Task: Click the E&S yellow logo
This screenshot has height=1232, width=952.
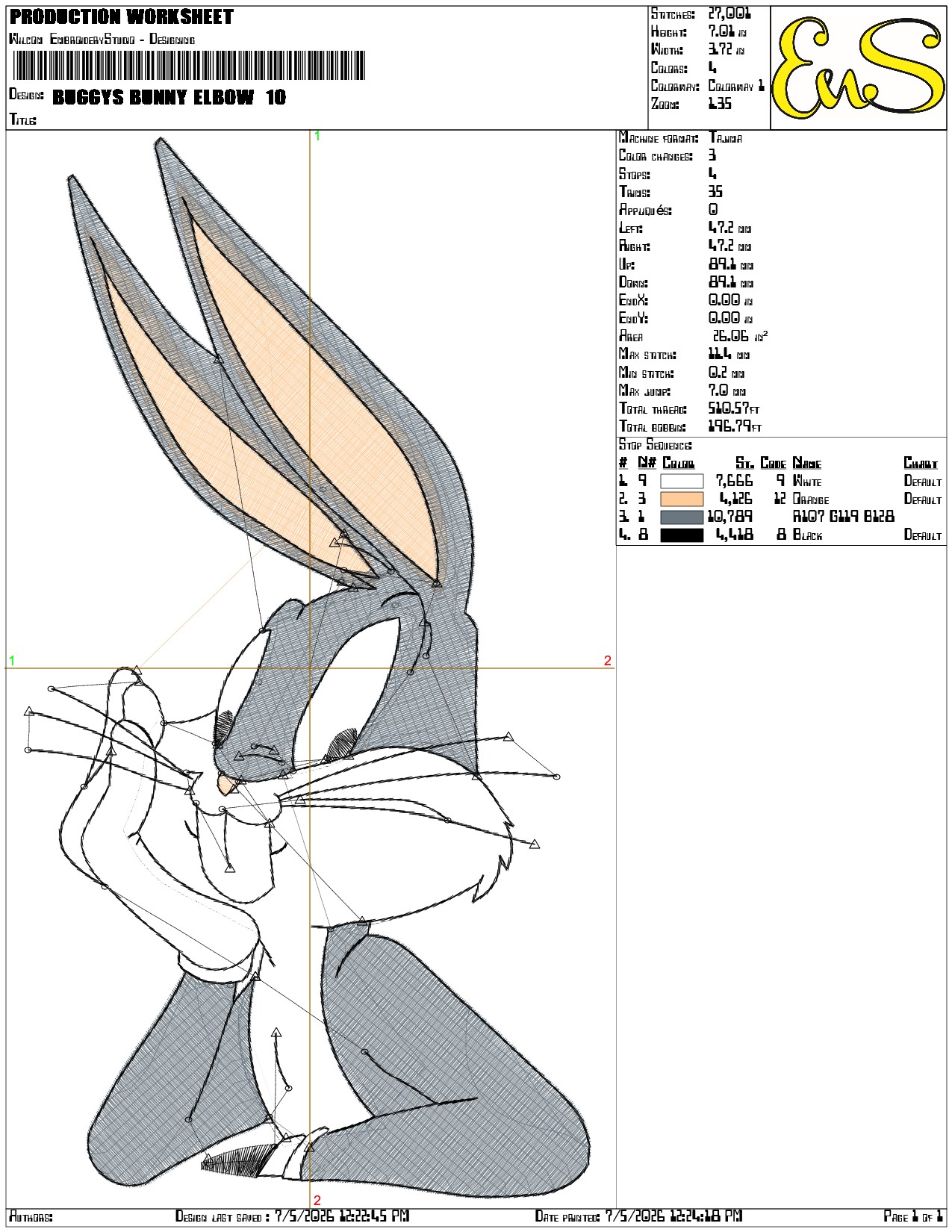Action: [858, 68]
